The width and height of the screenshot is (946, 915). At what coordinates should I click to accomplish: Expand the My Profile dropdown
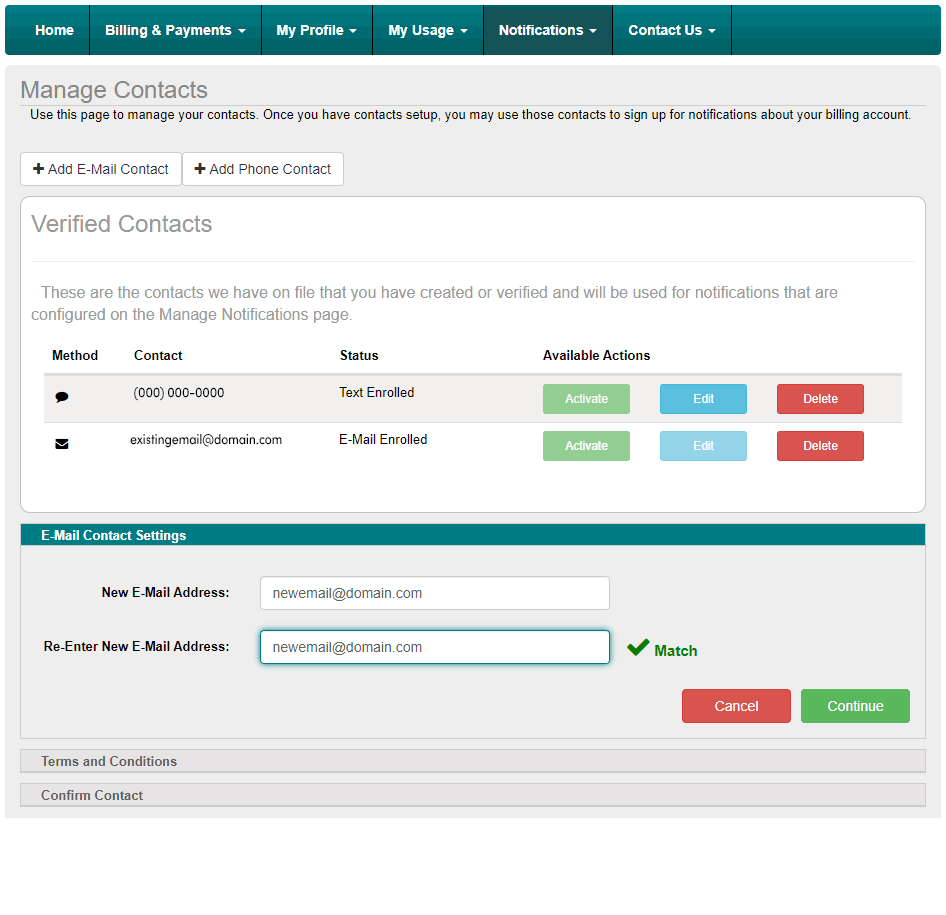coord(317,30)
